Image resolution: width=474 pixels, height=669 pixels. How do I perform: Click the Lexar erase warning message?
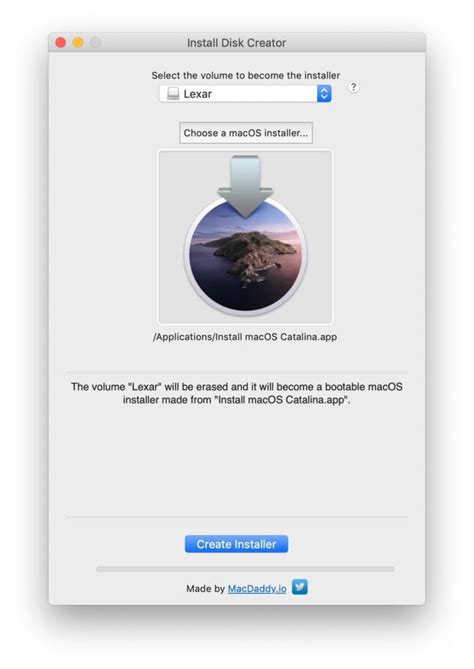click(237, 393)
